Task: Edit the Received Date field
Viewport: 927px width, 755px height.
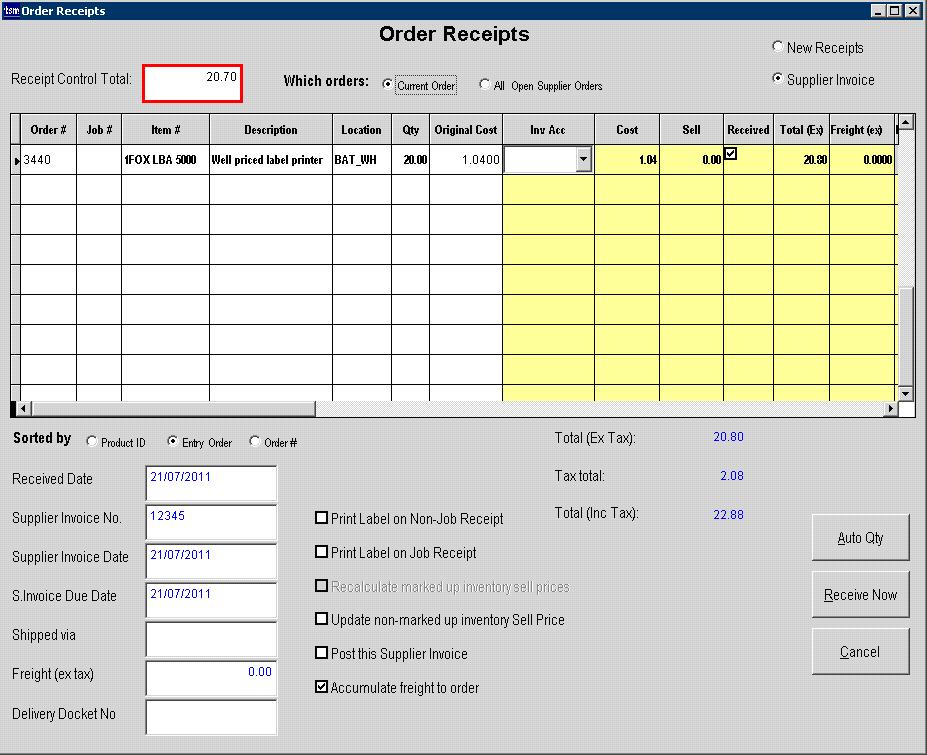Action: click(x=211, y=483)
